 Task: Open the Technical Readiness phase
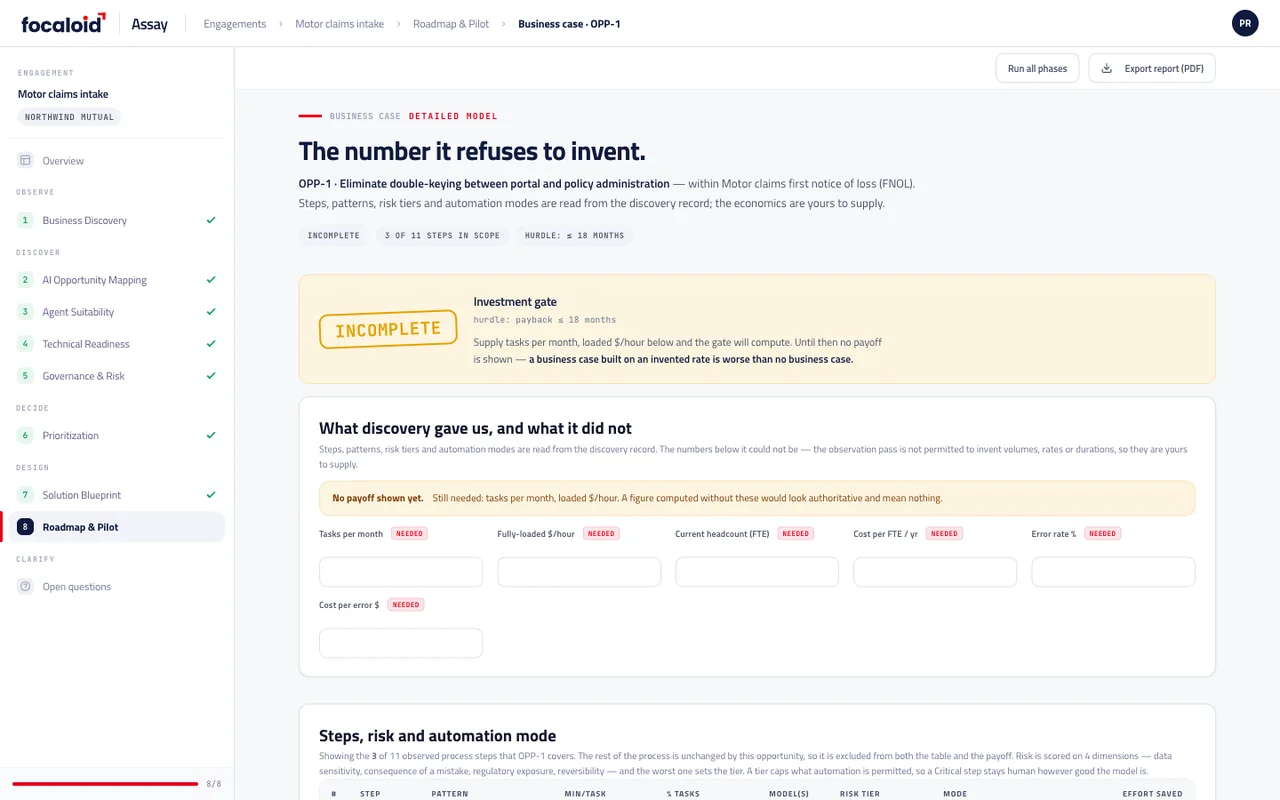pyautogui.click(x=117, y=344)
